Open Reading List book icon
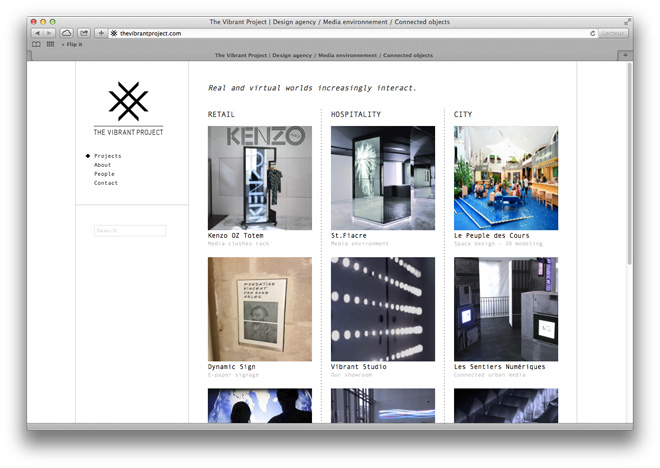Viewport: 660px width, 468px height. [37, 44]
